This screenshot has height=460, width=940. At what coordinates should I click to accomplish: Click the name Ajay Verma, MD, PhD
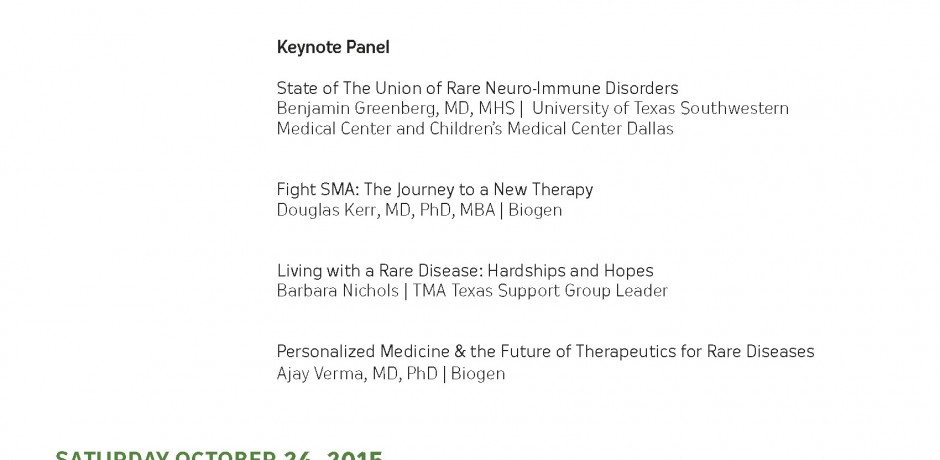(357, 374)
